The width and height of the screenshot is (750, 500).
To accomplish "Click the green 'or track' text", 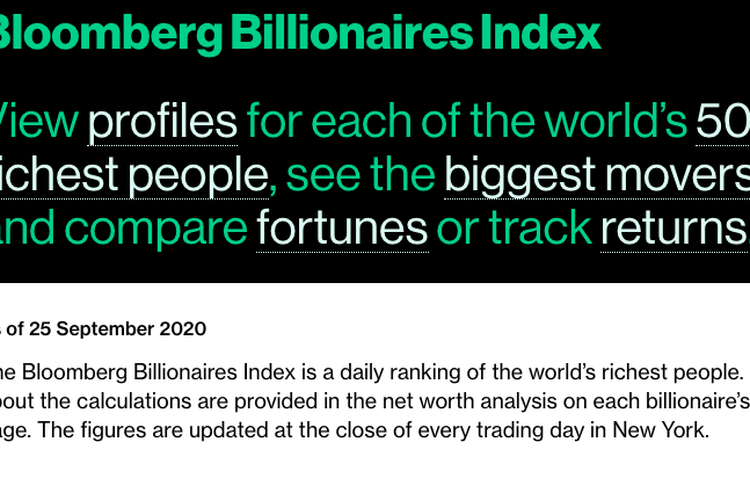I will pyautogui.click(x=514, y=229).
